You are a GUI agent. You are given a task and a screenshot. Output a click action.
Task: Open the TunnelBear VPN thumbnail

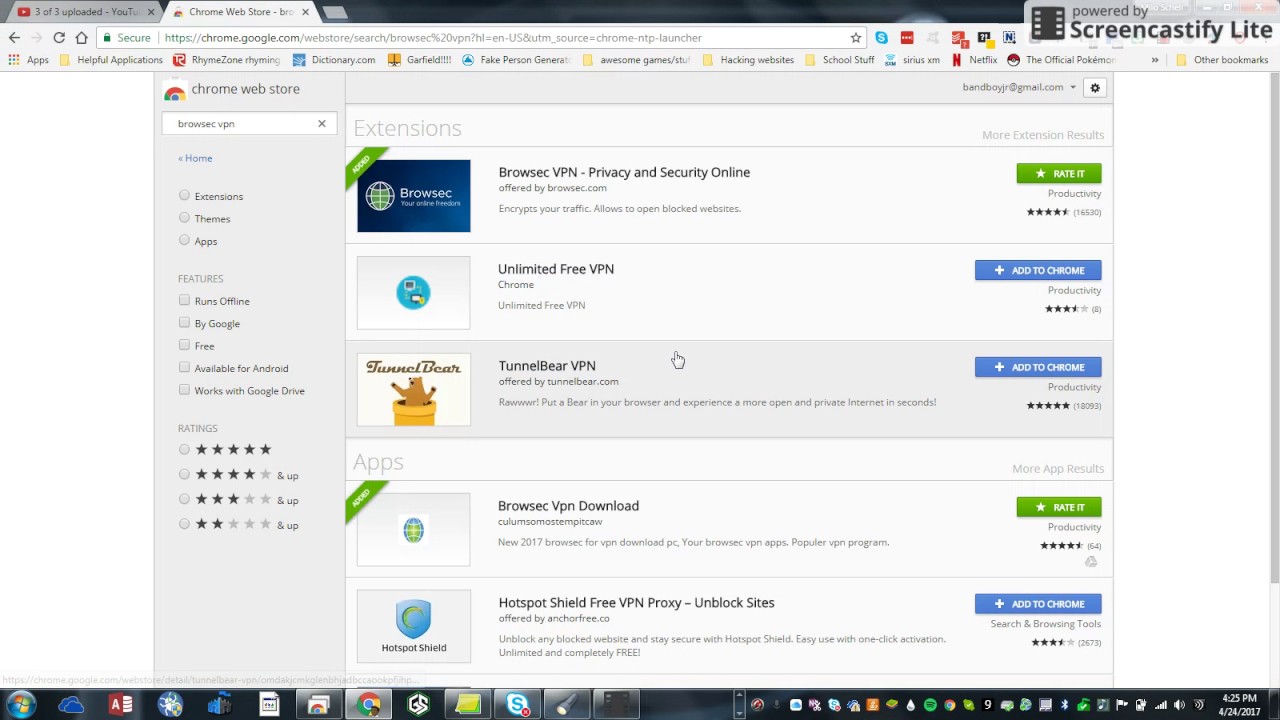pyautogui.click(x=414, y=390)
